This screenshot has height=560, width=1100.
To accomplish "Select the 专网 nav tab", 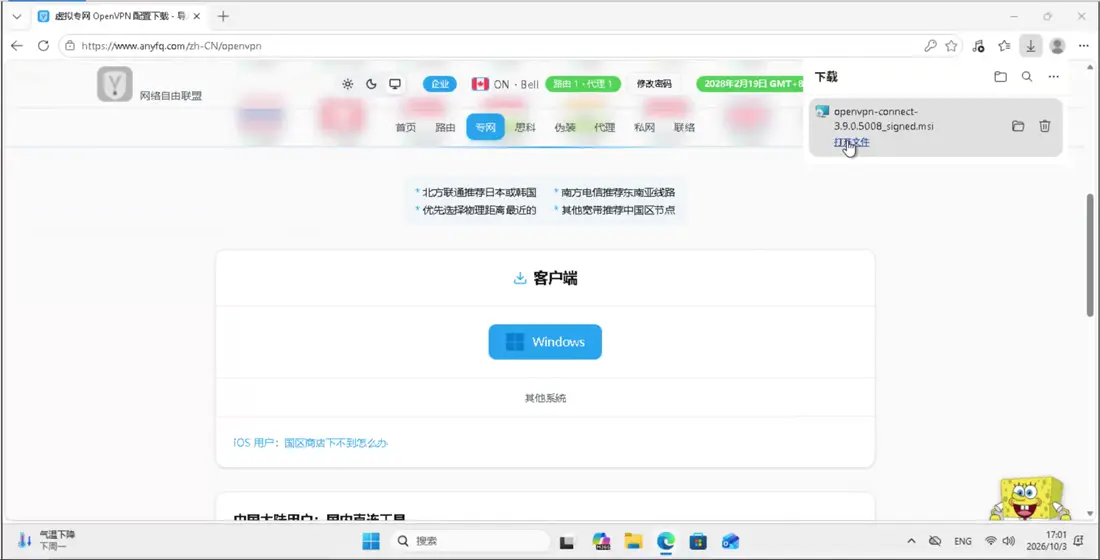I will [x=485, y=127].
